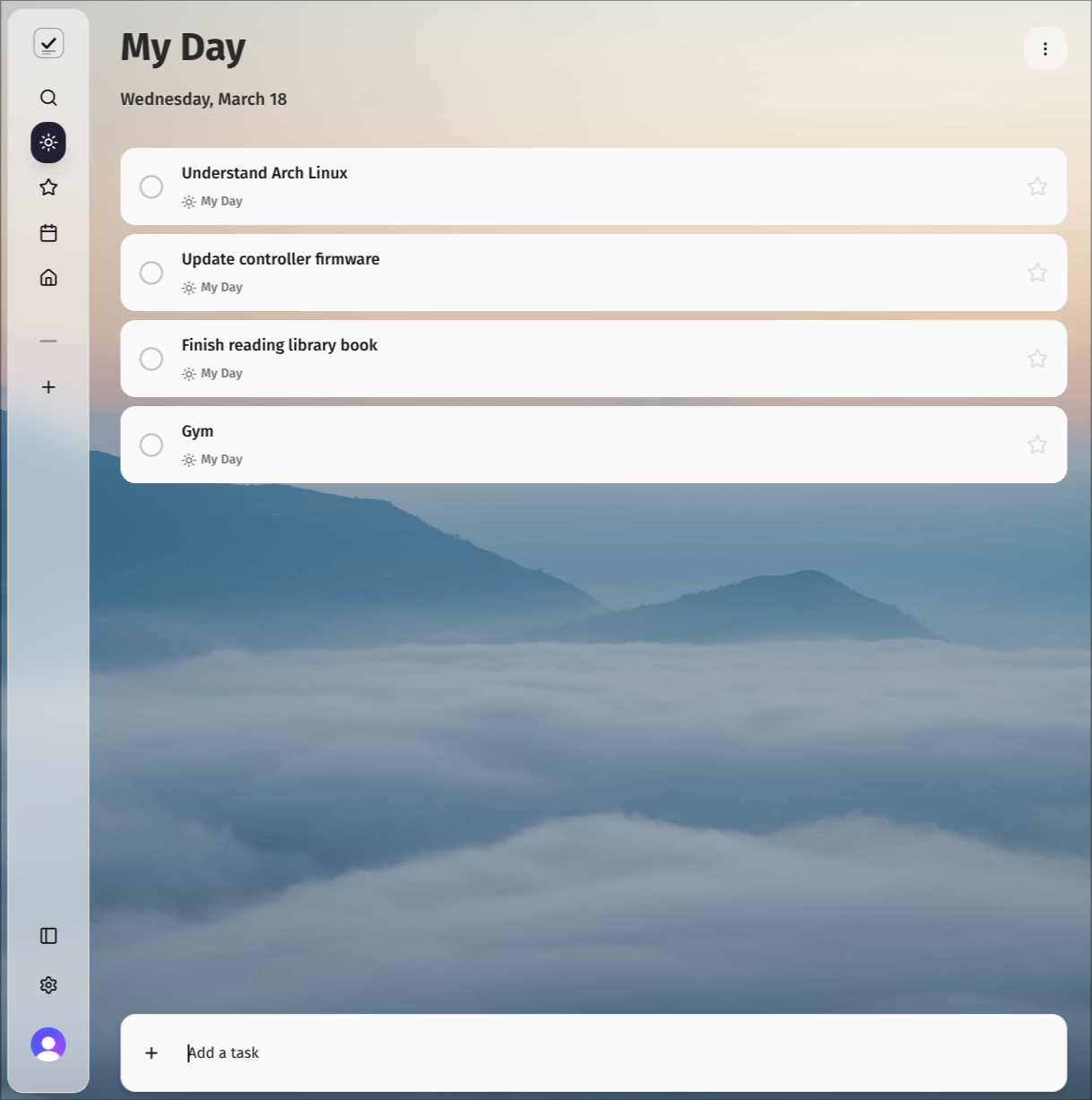
Task: Star the 'Understand Arch Linux' task
Action: 1037,186
